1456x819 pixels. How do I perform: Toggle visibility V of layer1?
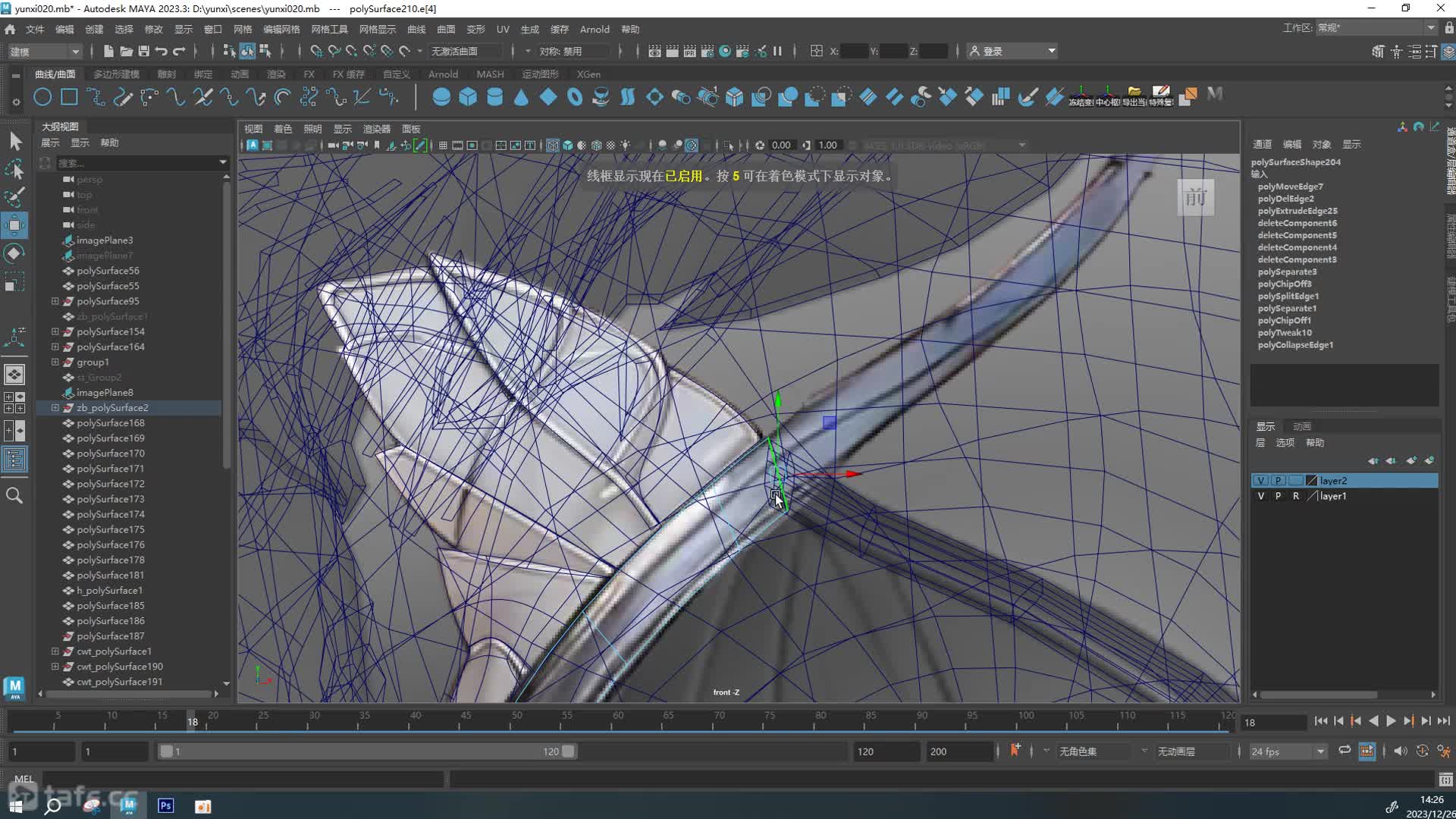point(1260,496)
